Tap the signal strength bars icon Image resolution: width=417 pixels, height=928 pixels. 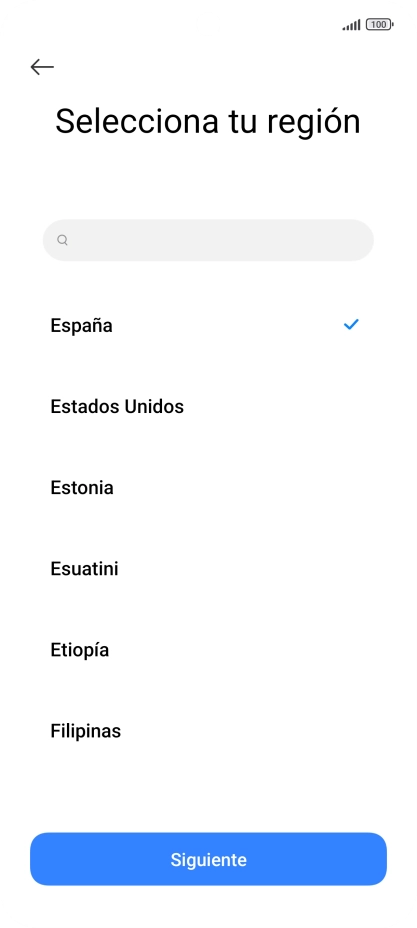pos(351,25)
